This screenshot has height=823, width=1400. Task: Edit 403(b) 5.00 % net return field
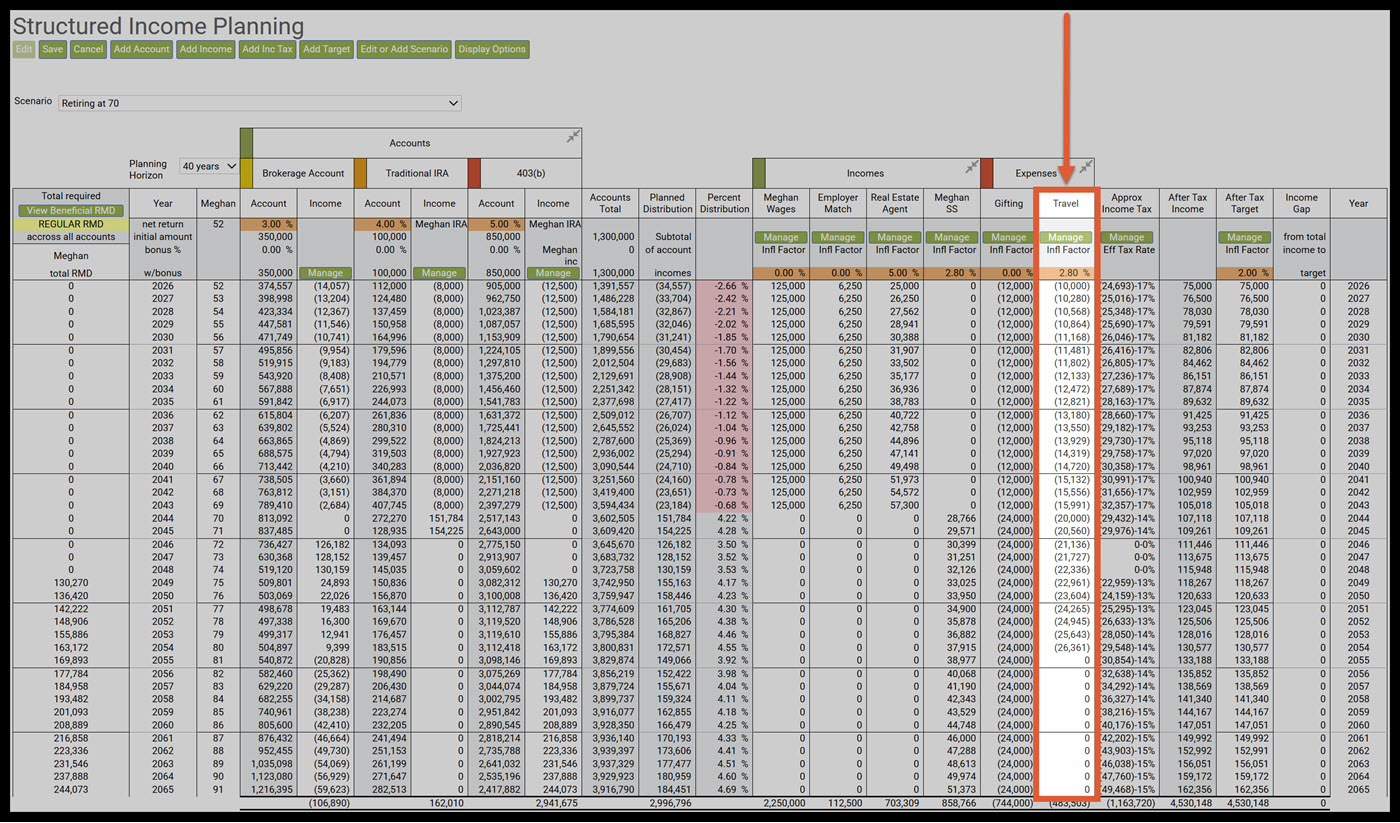point(496,225)
